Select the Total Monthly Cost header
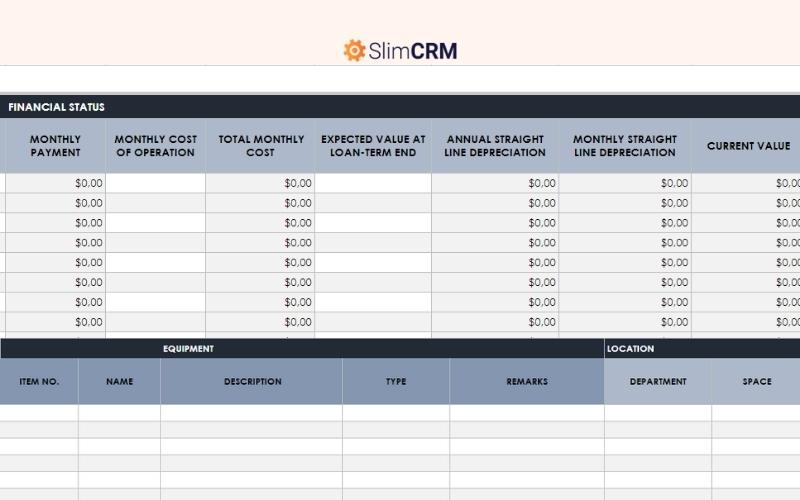The height and width of the screenshot is (500, 800). click(x=260, y=146)
